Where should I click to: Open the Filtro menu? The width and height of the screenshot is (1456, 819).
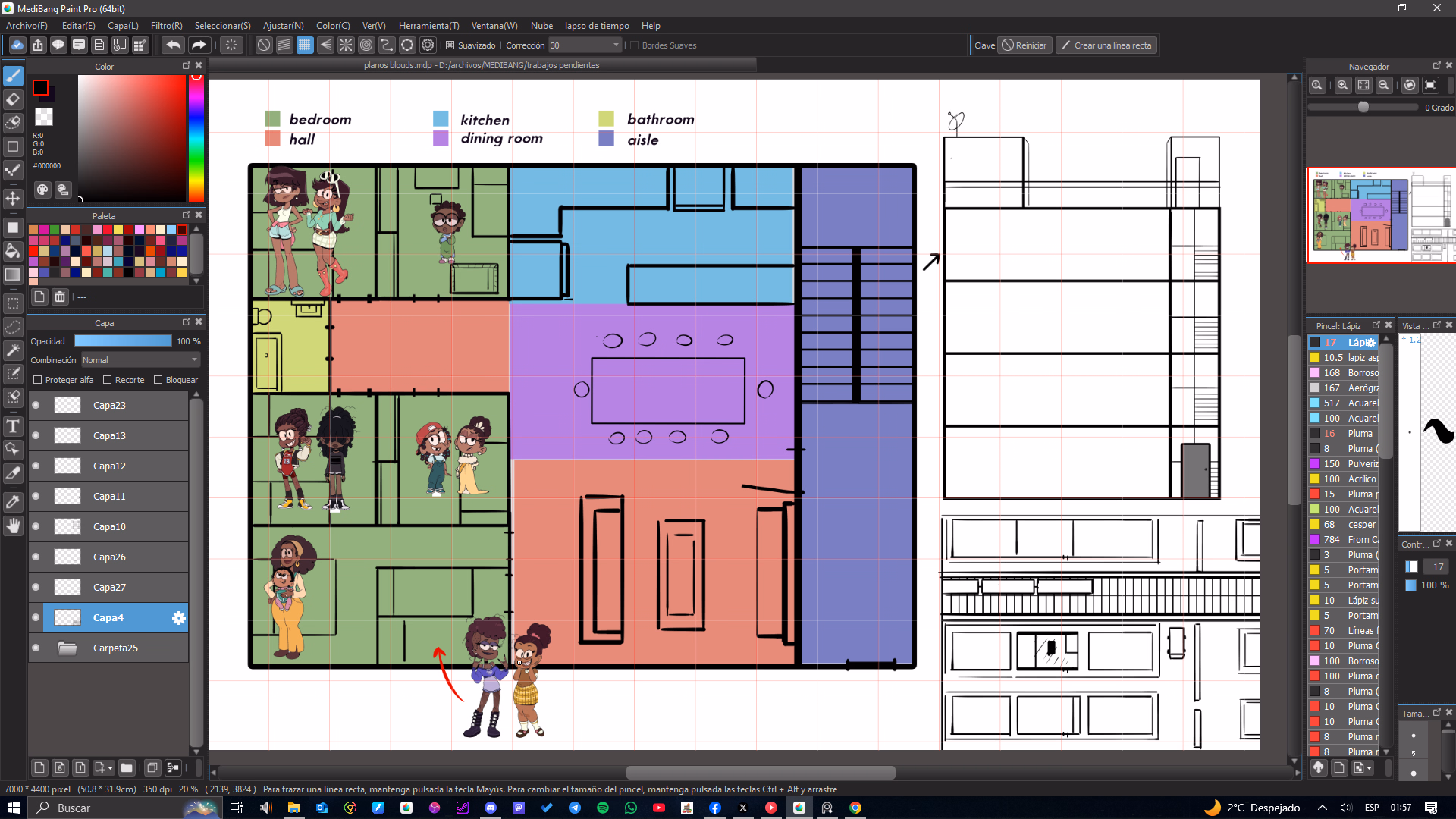166,26
